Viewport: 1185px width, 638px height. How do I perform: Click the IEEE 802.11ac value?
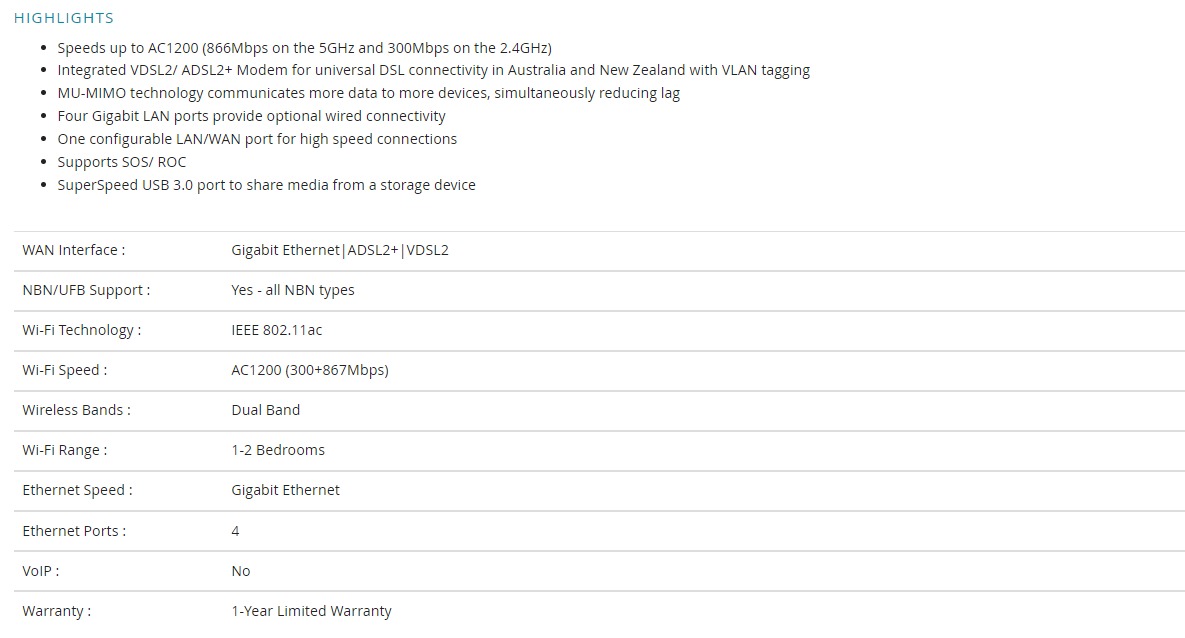277,330
